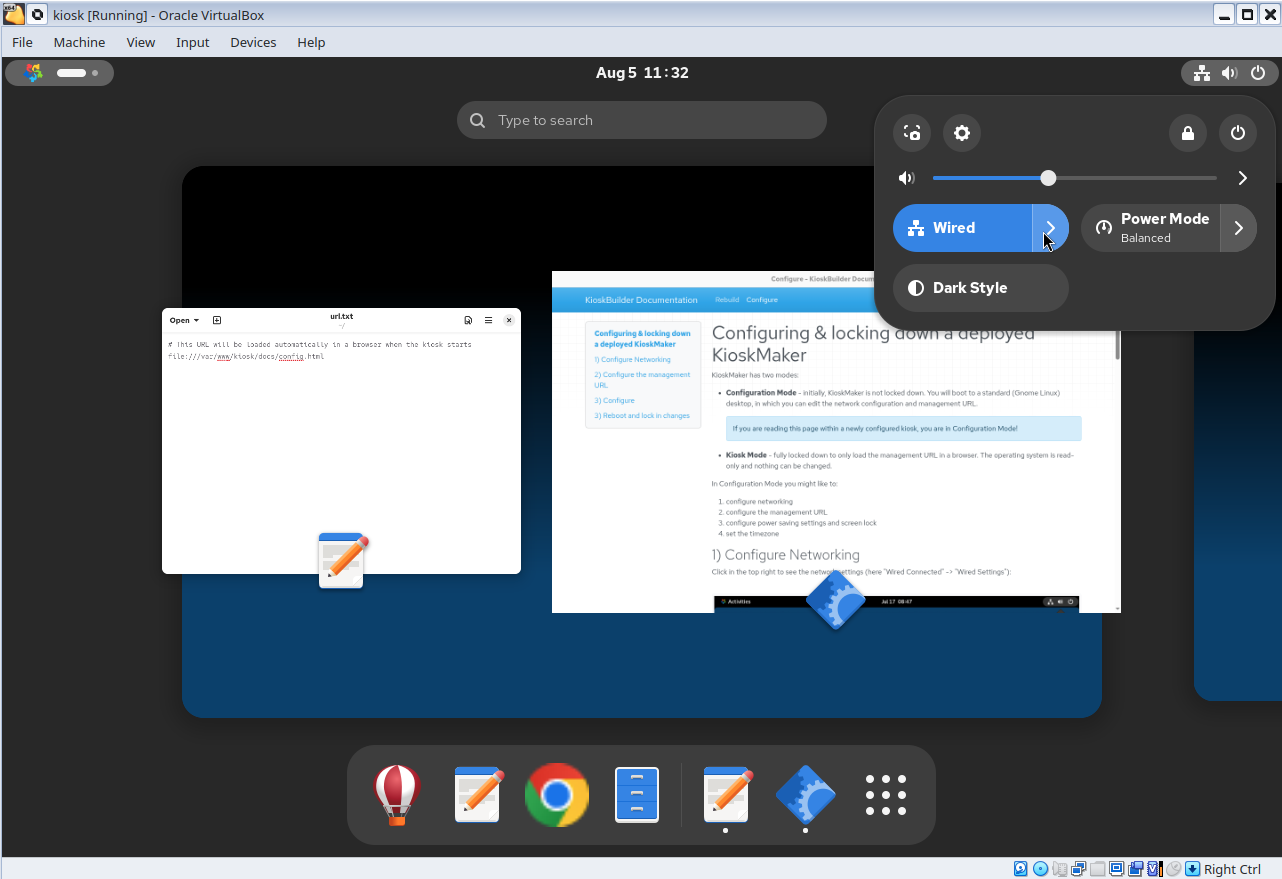Open the 1) Configure Networking sidebar link
Viewport: 1282px width, 879px height.
click(632, 359)
